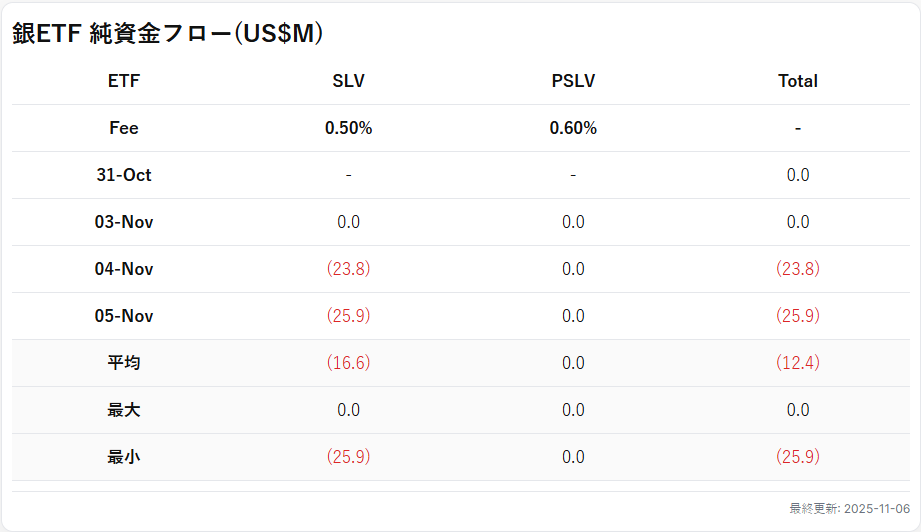This screenshot has width=921, height=532.
Task: Click the SLV value for 04-Nov
Action: pos(348,269)
